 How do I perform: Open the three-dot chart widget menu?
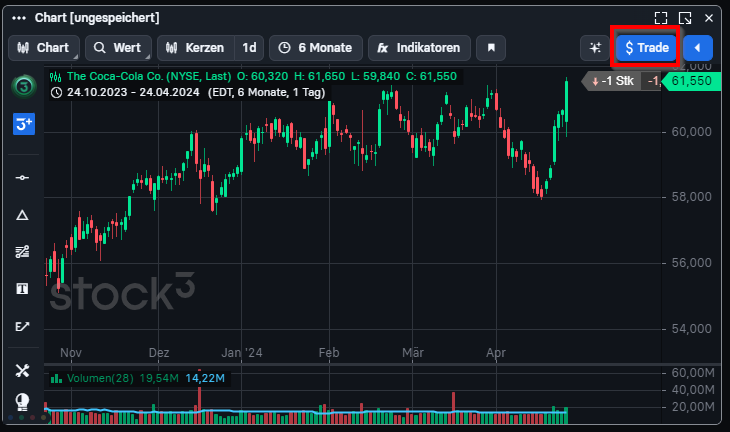tap(19, 18)
